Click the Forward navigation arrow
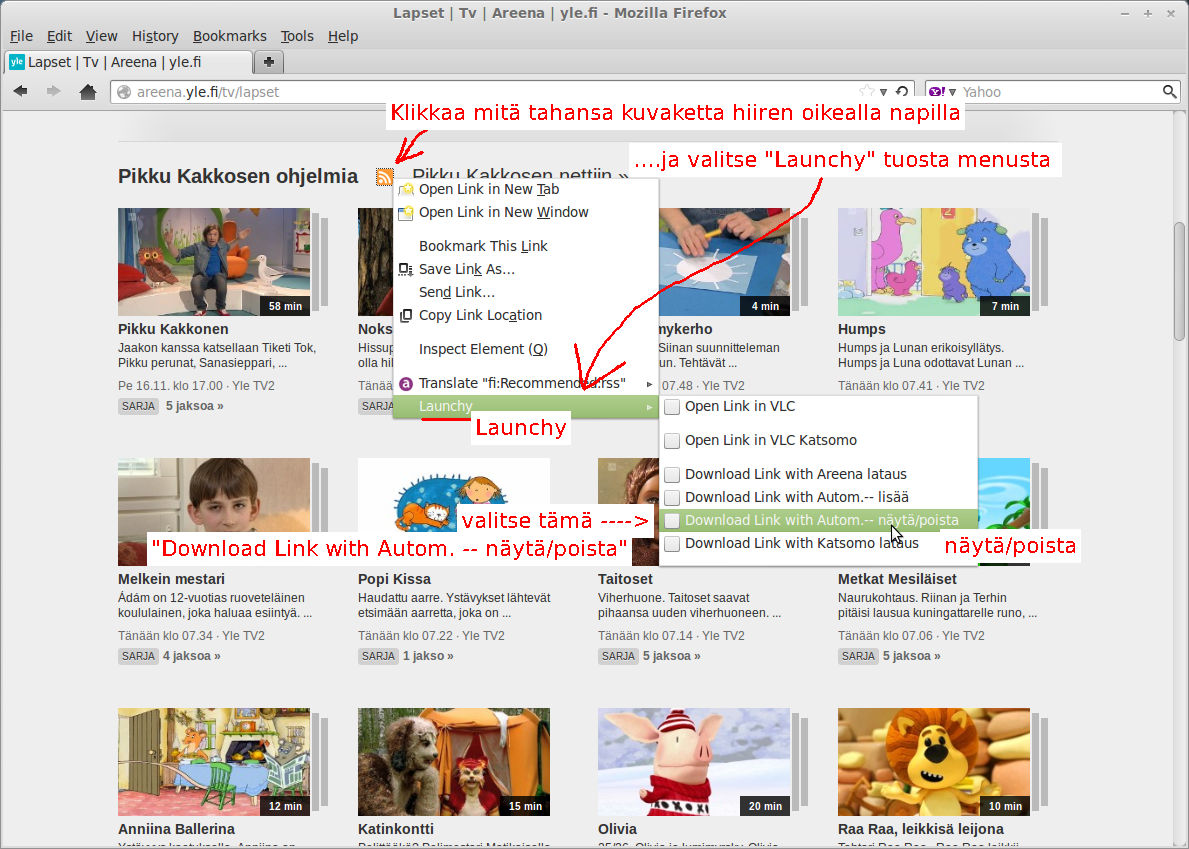 [x=53, y=92]
